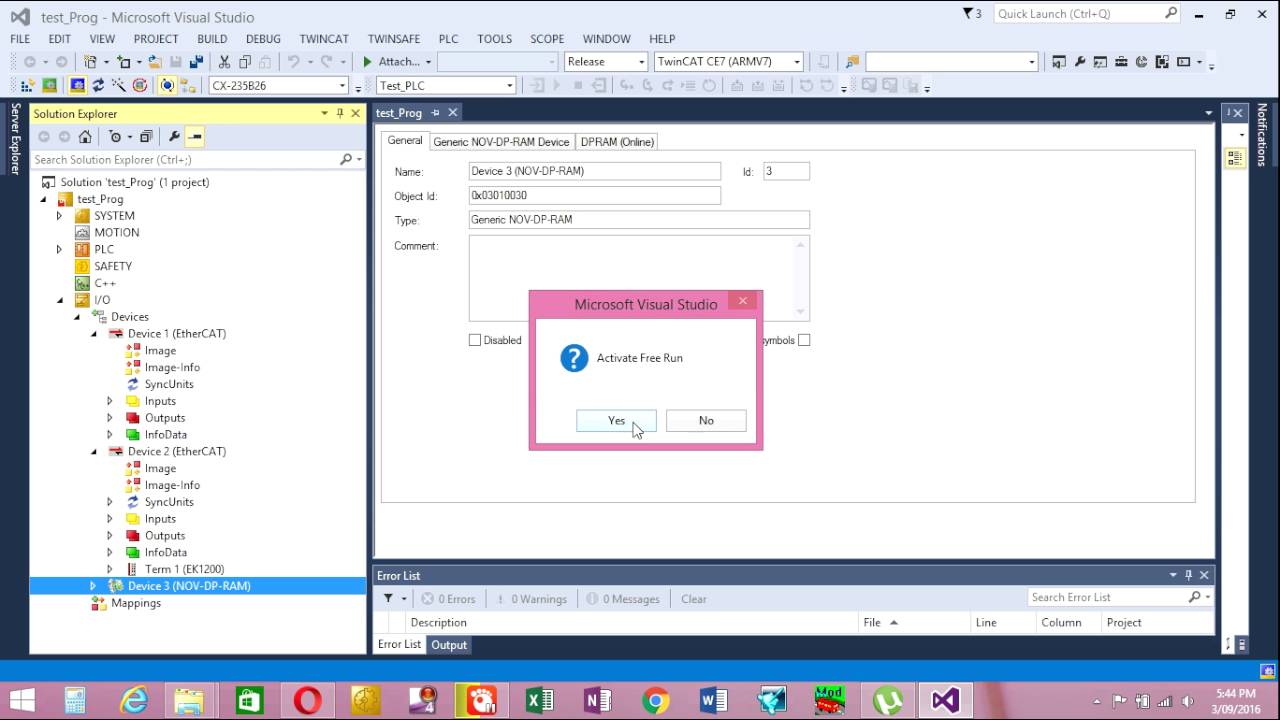Click the Properties wrench in Solution Explorer
Viewport: 1280px width, 720px height.
click(x=174, y=136)
